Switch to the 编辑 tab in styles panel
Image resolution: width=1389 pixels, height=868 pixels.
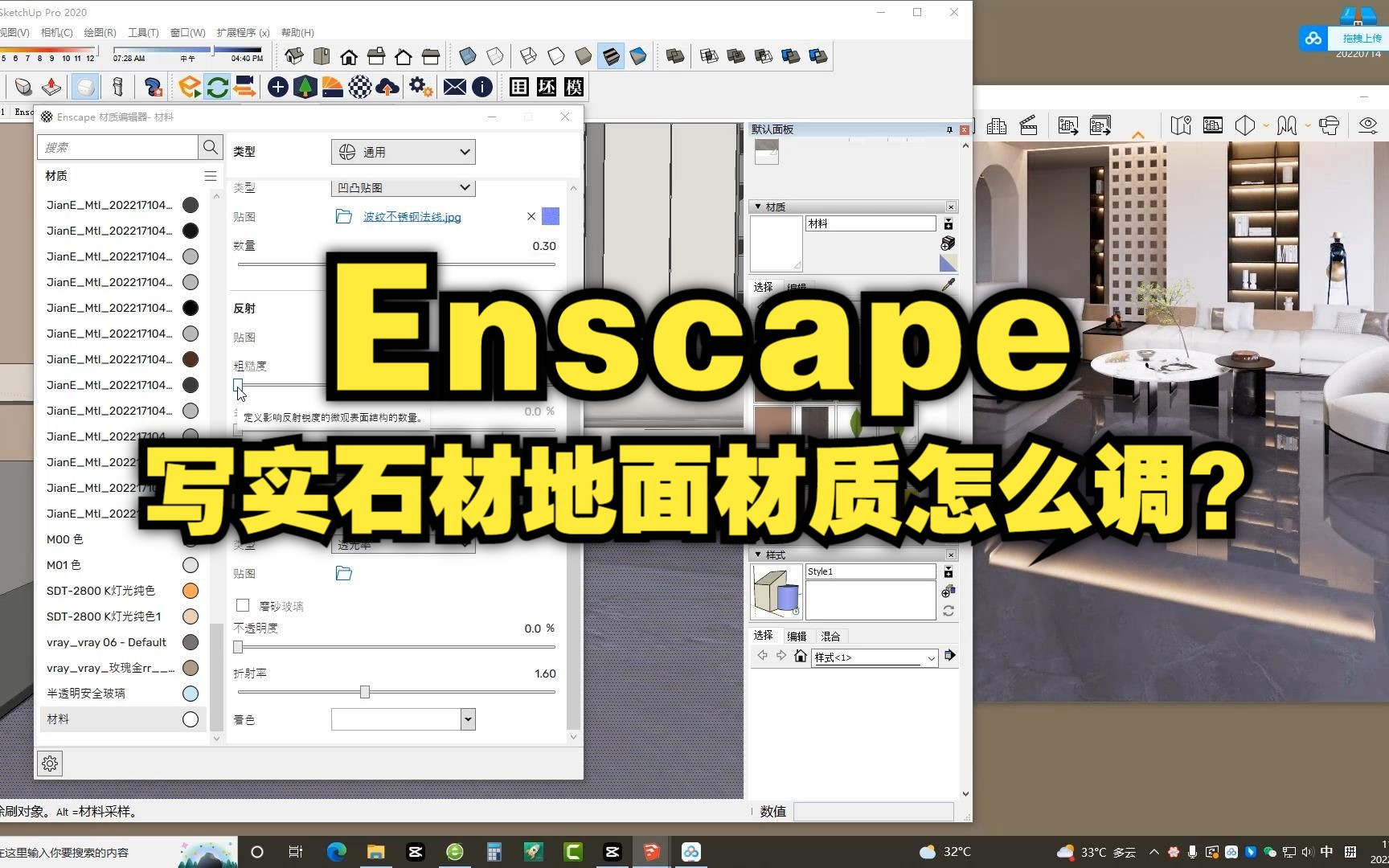click(797, 636)
